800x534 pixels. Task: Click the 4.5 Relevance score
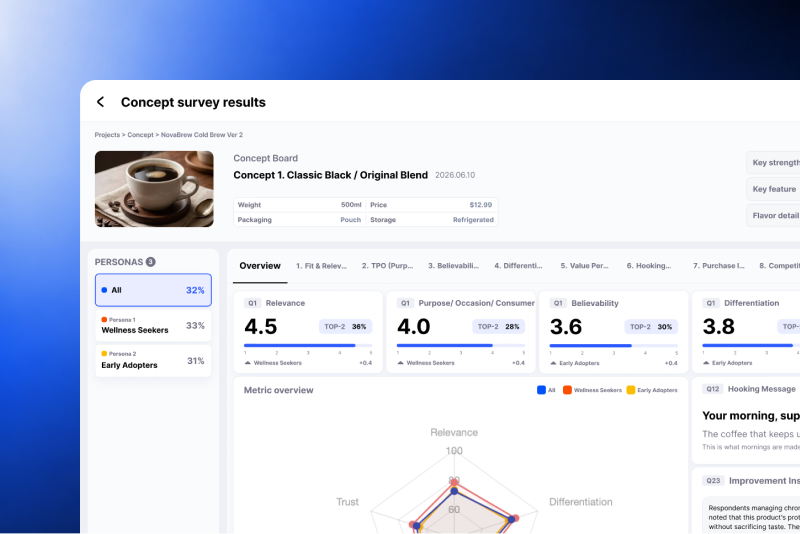pyautogui.click(x=261, y=326)
